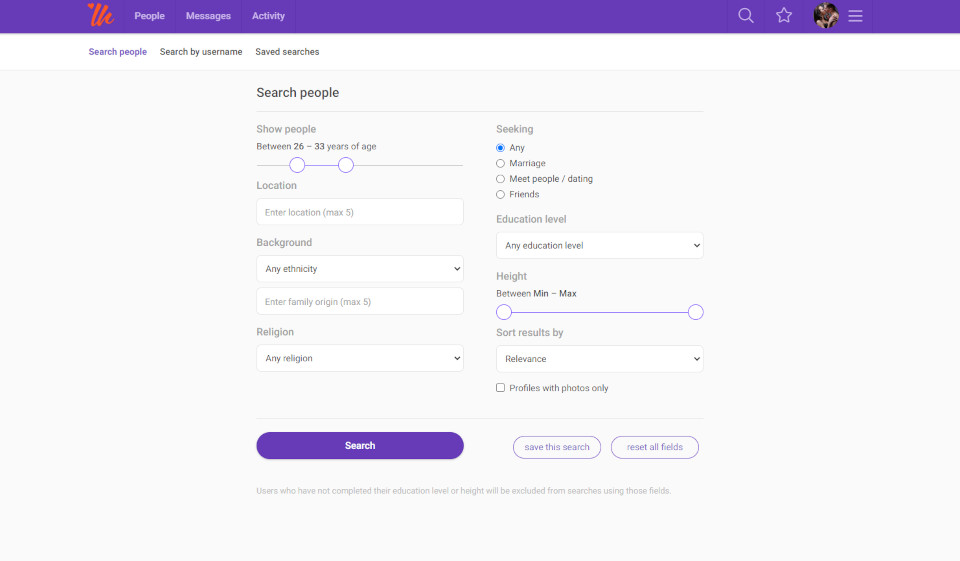Select the Marriage radio option

[x=501, y=163]
